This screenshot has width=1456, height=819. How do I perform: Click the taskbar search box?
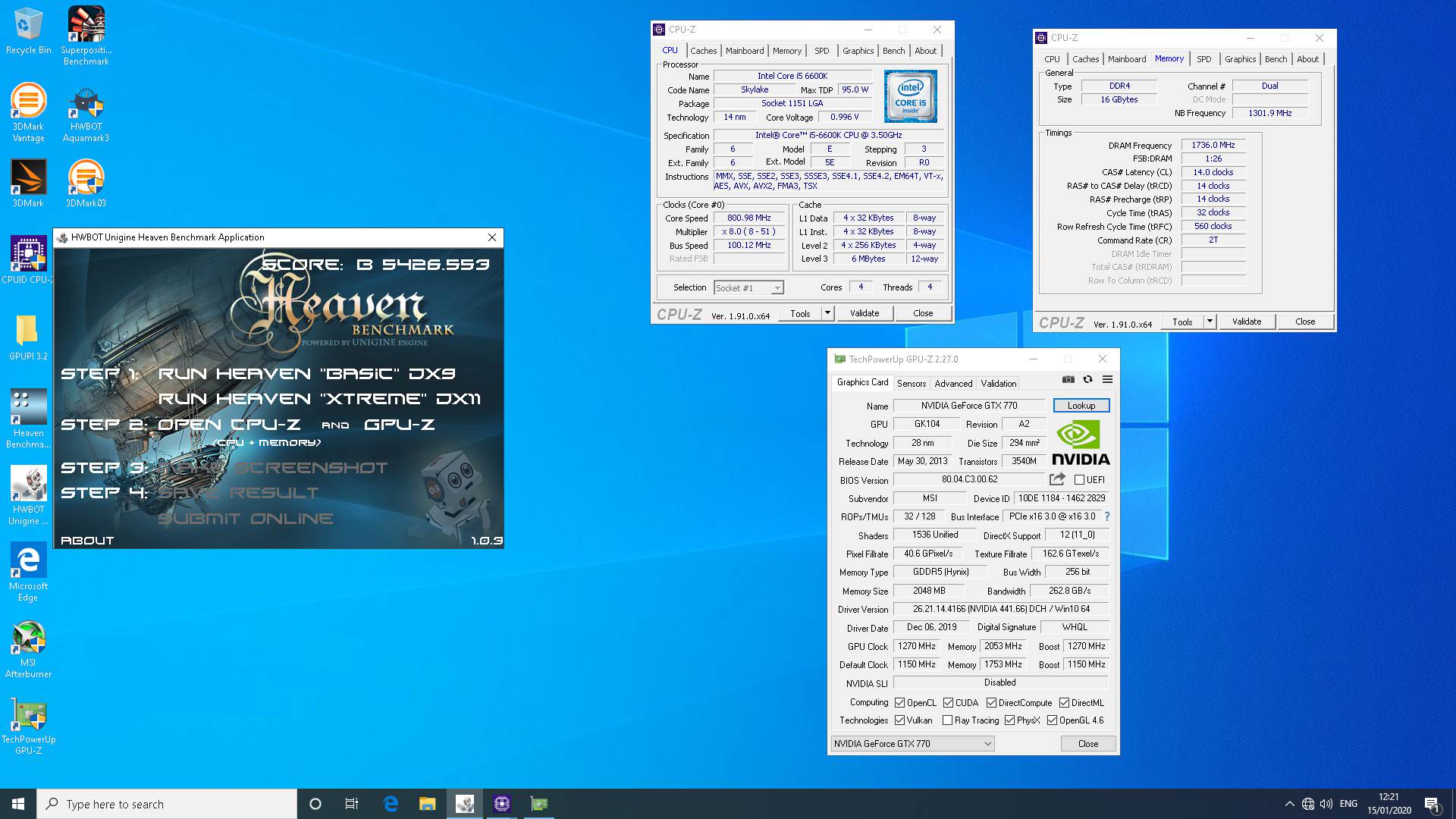pos(167,804)
